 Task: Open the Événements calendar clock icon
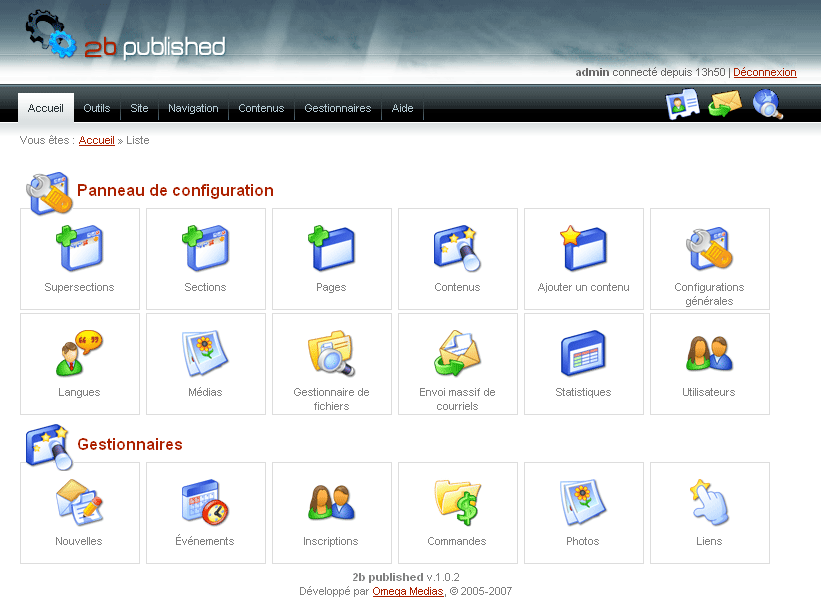[205, 502]
